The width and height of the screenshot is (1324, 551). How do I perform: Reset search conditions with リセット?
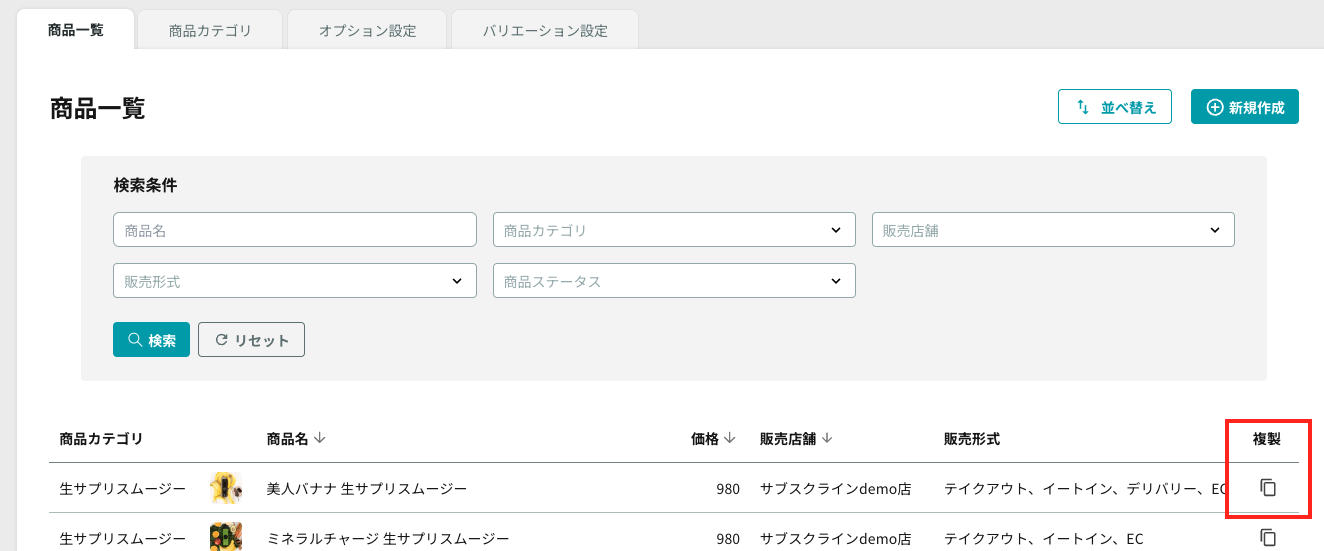click(251, 340)
